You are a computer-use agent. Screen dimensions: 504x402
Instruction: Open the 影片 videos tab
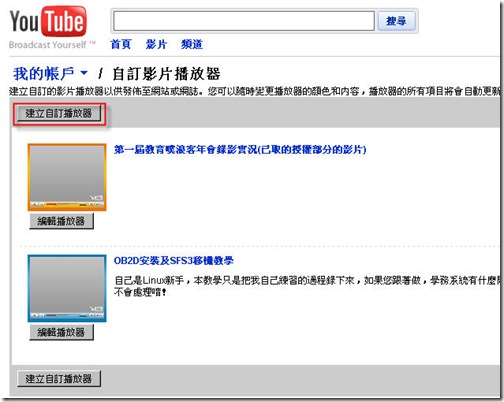coord(156,44)
